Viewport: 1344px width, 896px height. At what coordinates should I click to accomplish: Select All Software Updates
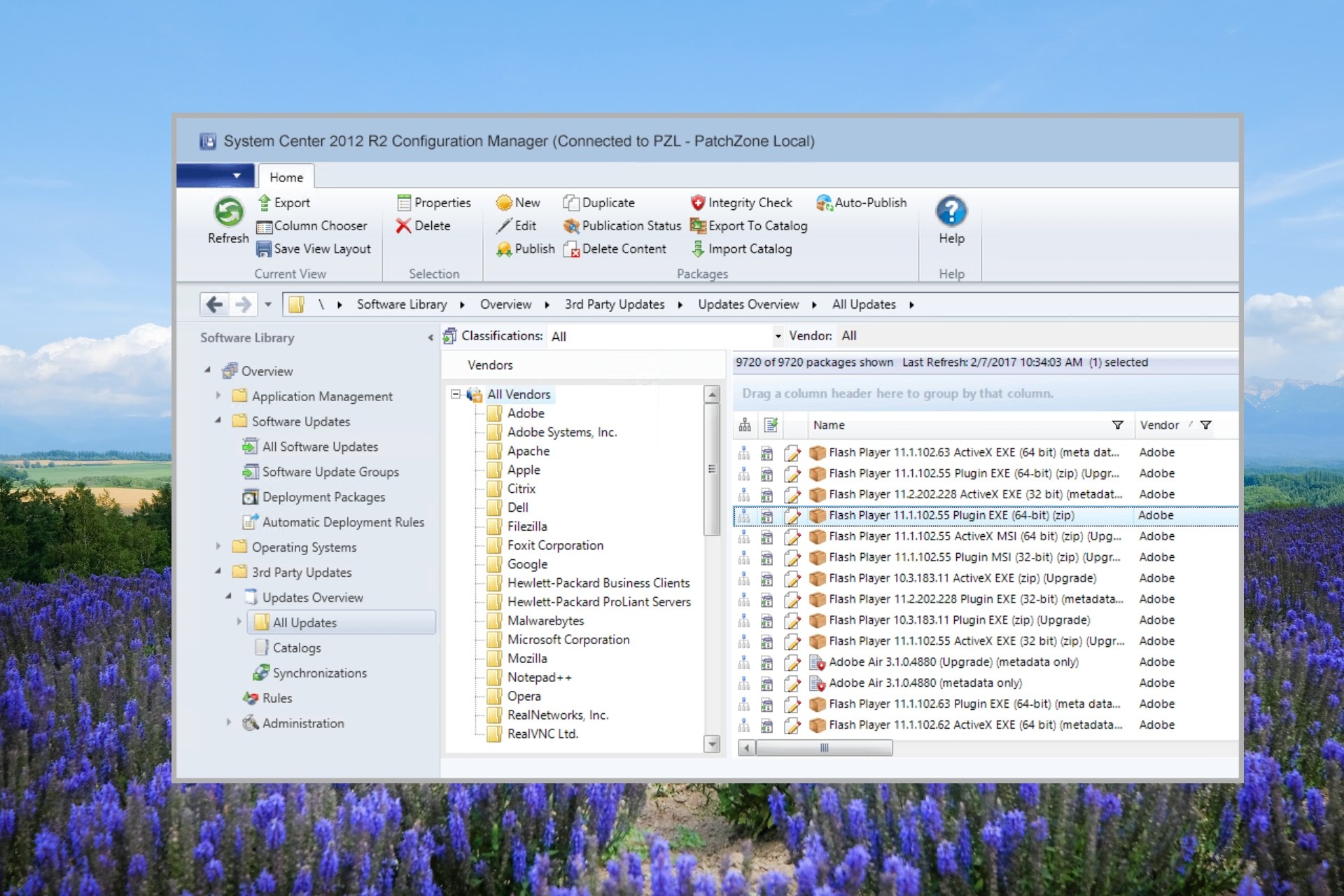[310, 447]
